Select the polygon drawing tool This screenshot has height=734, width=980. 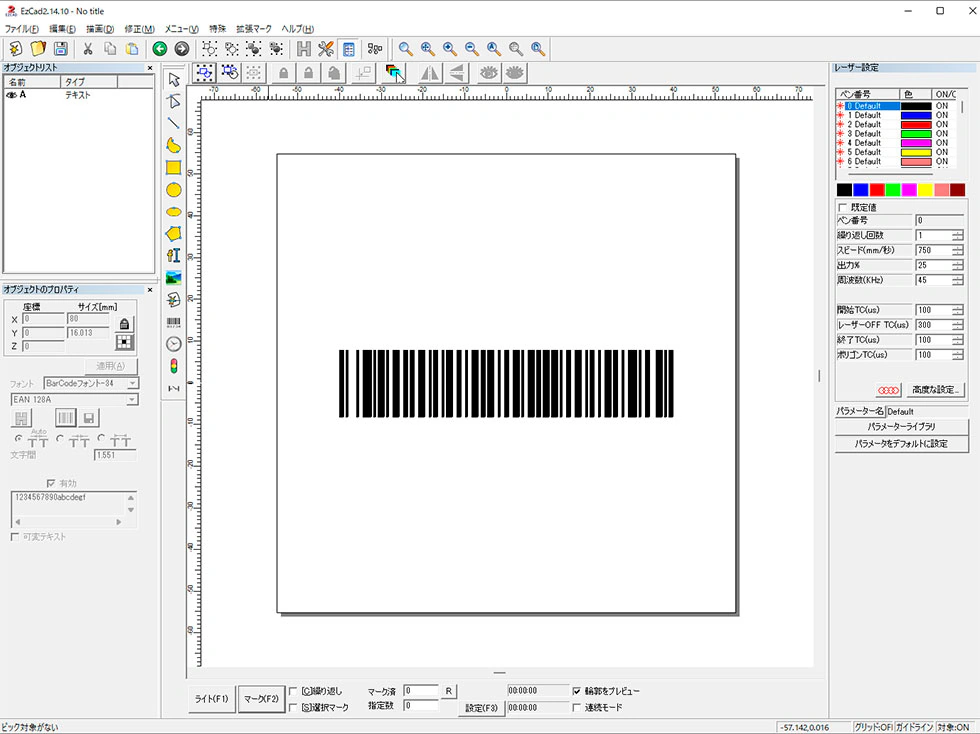coord(174,234)
